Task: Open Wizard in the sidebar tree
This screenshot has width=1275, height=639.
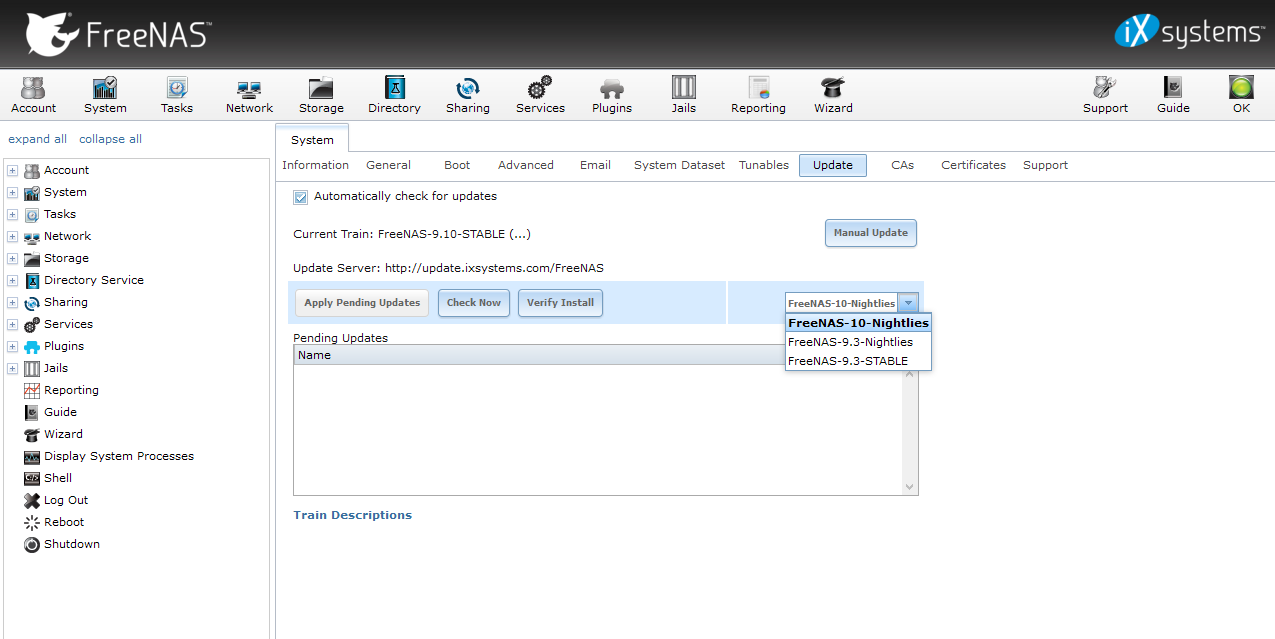Action: [63, 434]
